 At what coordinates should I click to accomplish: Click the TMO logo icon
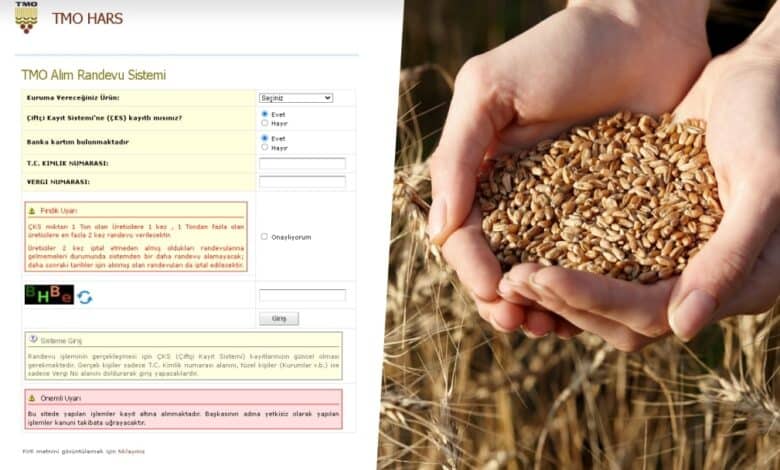click(x=26, y=17)
